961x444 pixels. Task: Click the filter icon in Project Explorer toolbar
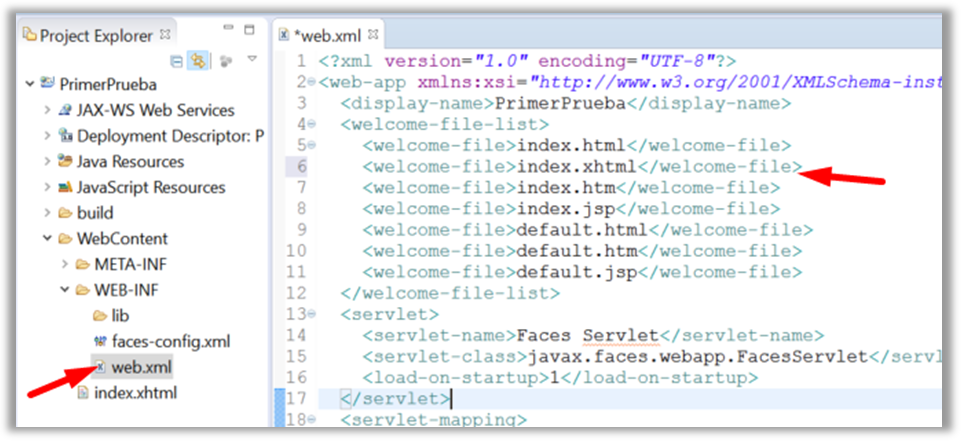pyautogui.click(x=226, y=61)
